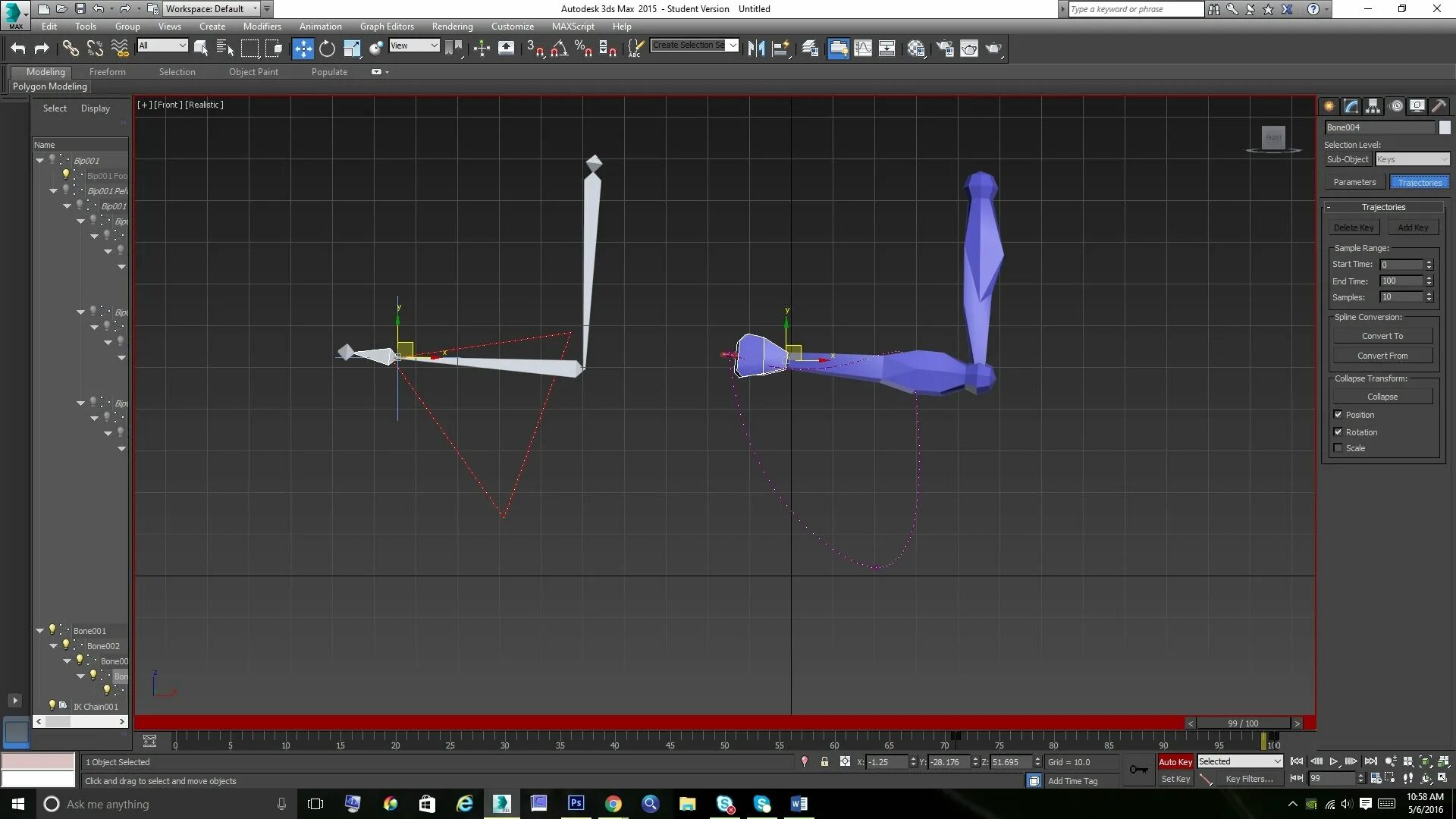
Task: Turn off Auto Key mode
Action: point(1175,762)
